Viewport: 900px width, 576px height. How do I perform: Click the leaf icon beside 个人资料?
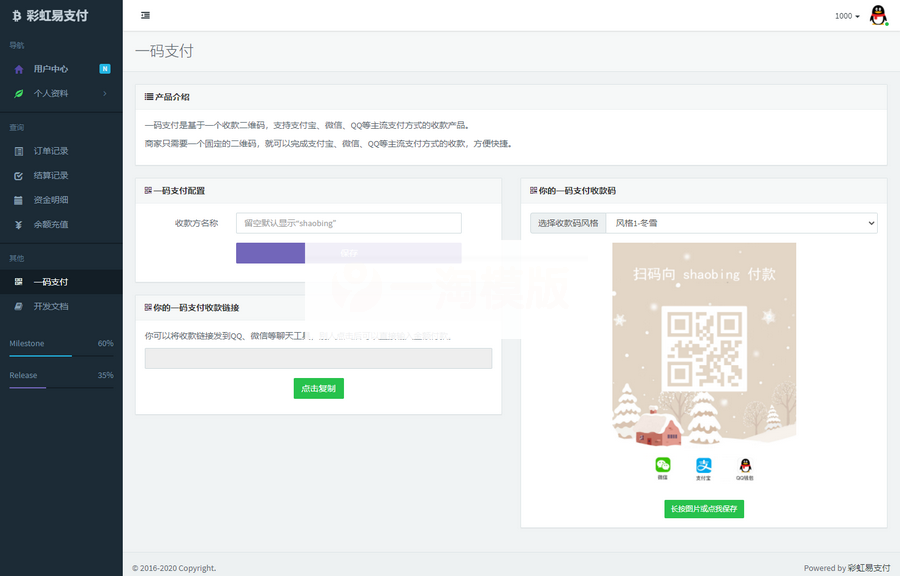coord(19,93)
